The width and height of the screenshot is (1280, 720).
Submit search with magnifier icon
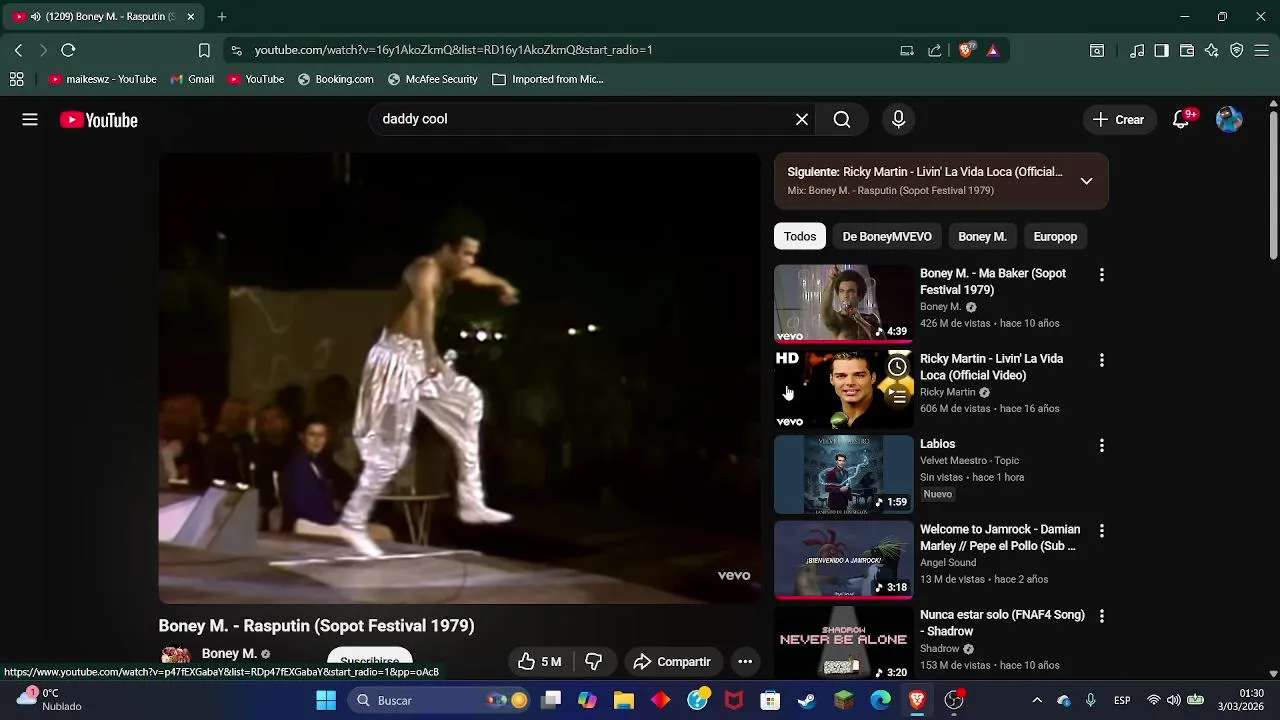click(842, 120)
